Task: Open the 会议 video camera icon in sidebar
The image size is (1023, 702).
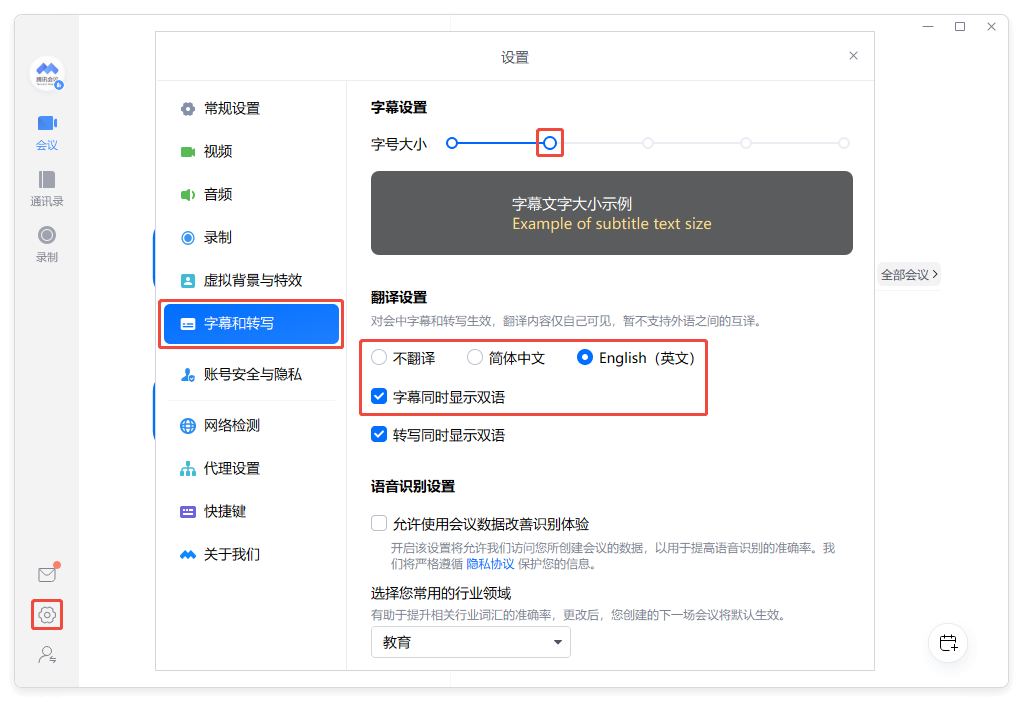Action: [x=47, y=123]
